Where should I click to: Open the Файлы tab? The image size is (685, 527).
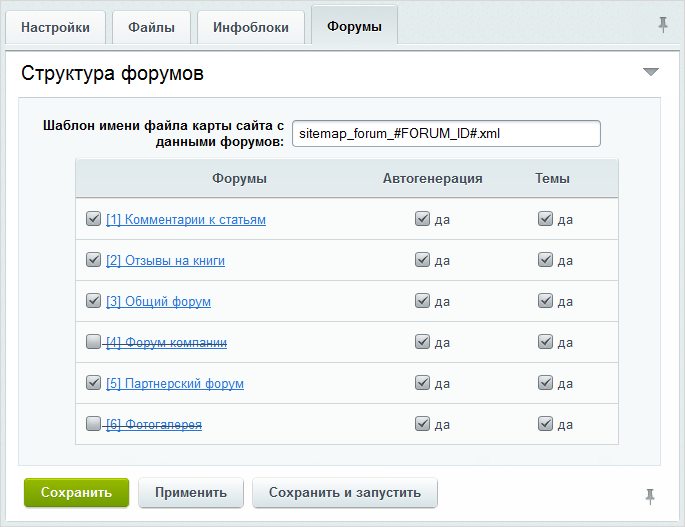[151, 27]
